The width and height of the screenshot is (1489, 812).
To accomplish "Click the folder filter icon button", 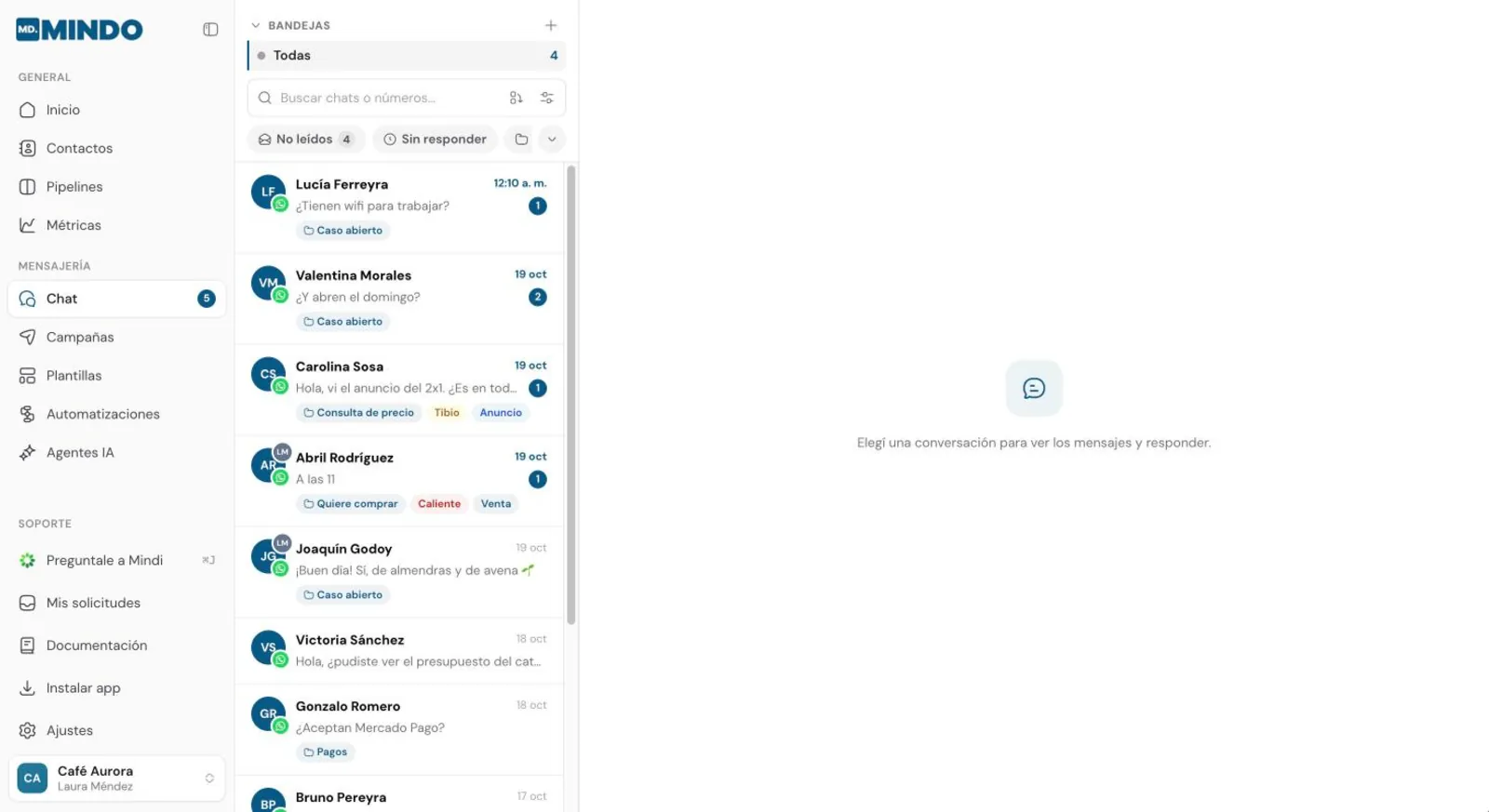I will [x=522, y=140].
